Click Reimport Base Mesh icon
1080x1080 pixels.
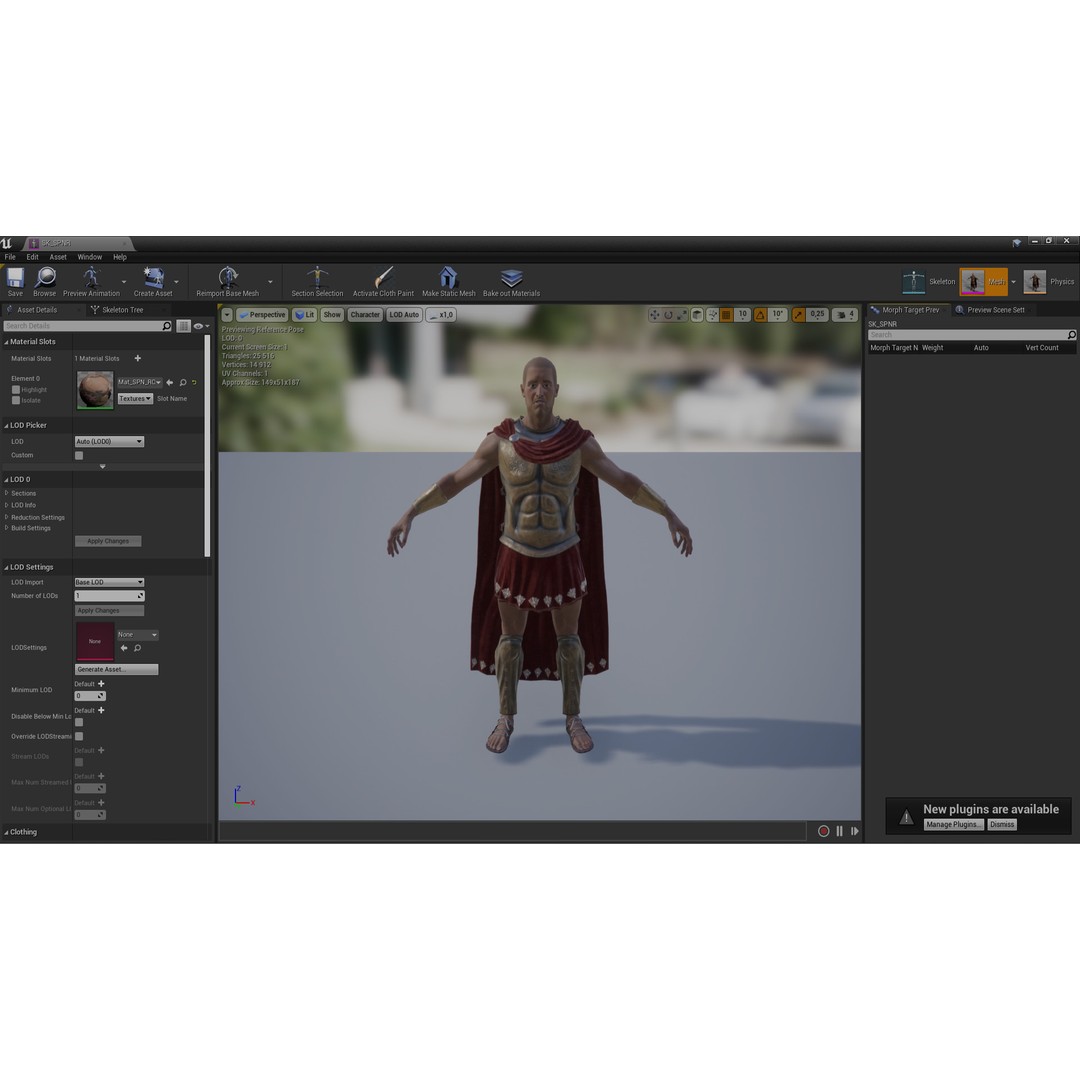228,278
